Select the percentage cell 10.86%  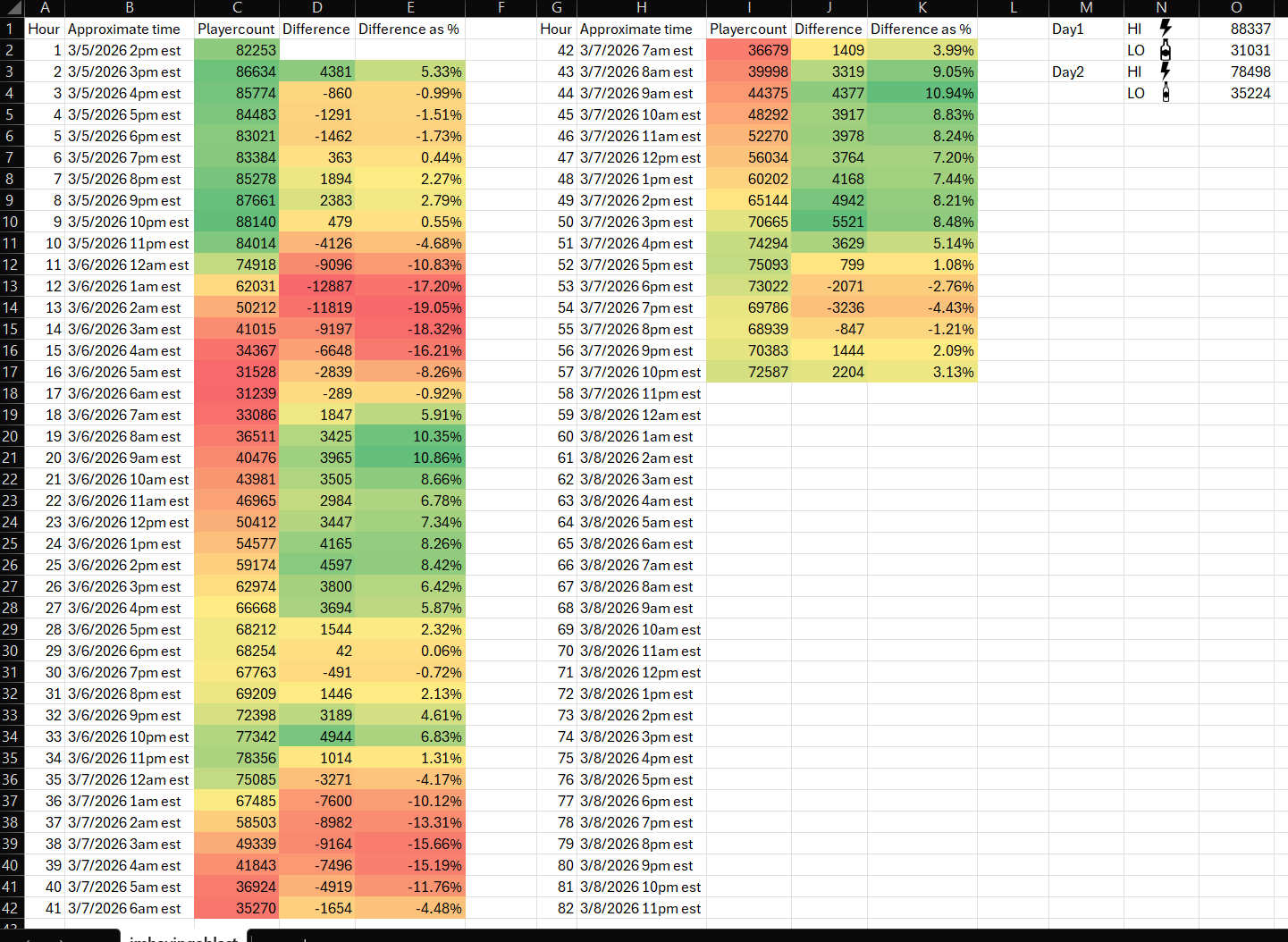[x=410, y=458]
